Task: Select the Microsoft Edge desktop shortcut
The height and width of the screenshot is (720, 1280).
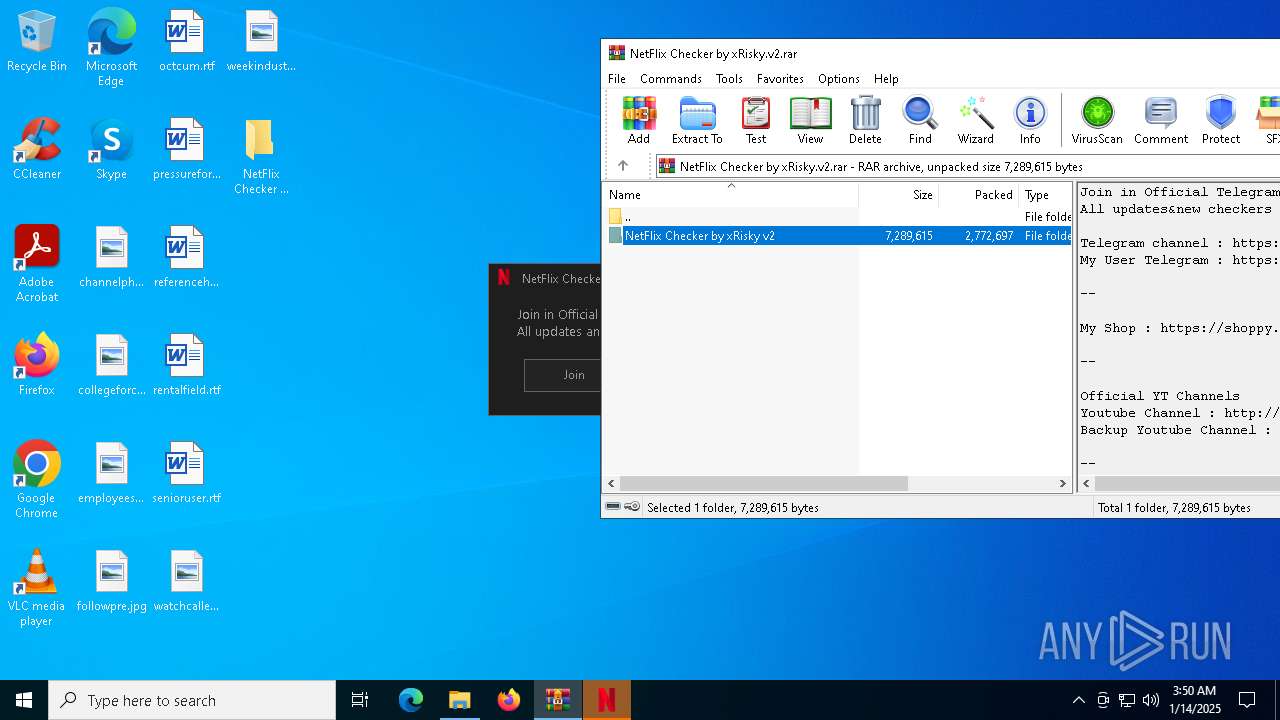Action: coord(111,47)
